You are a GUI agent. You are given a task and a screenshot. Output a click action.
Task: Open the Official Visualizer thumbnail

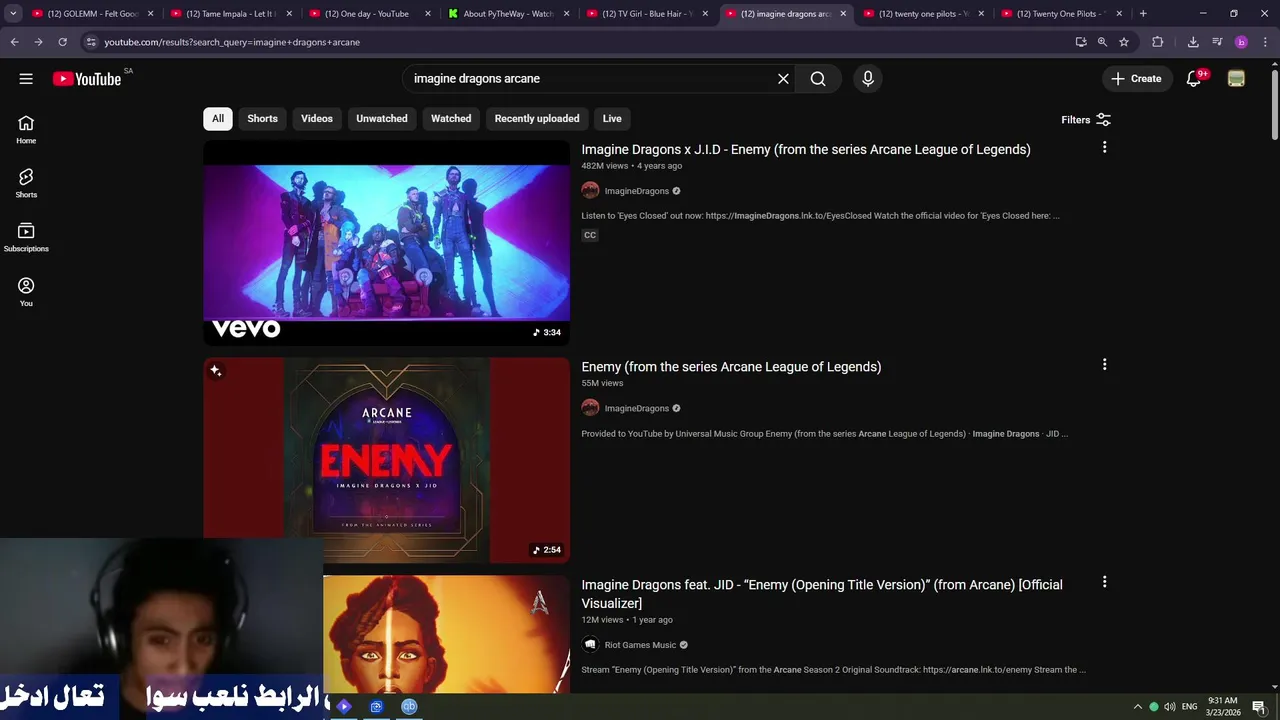coord(446,634)
